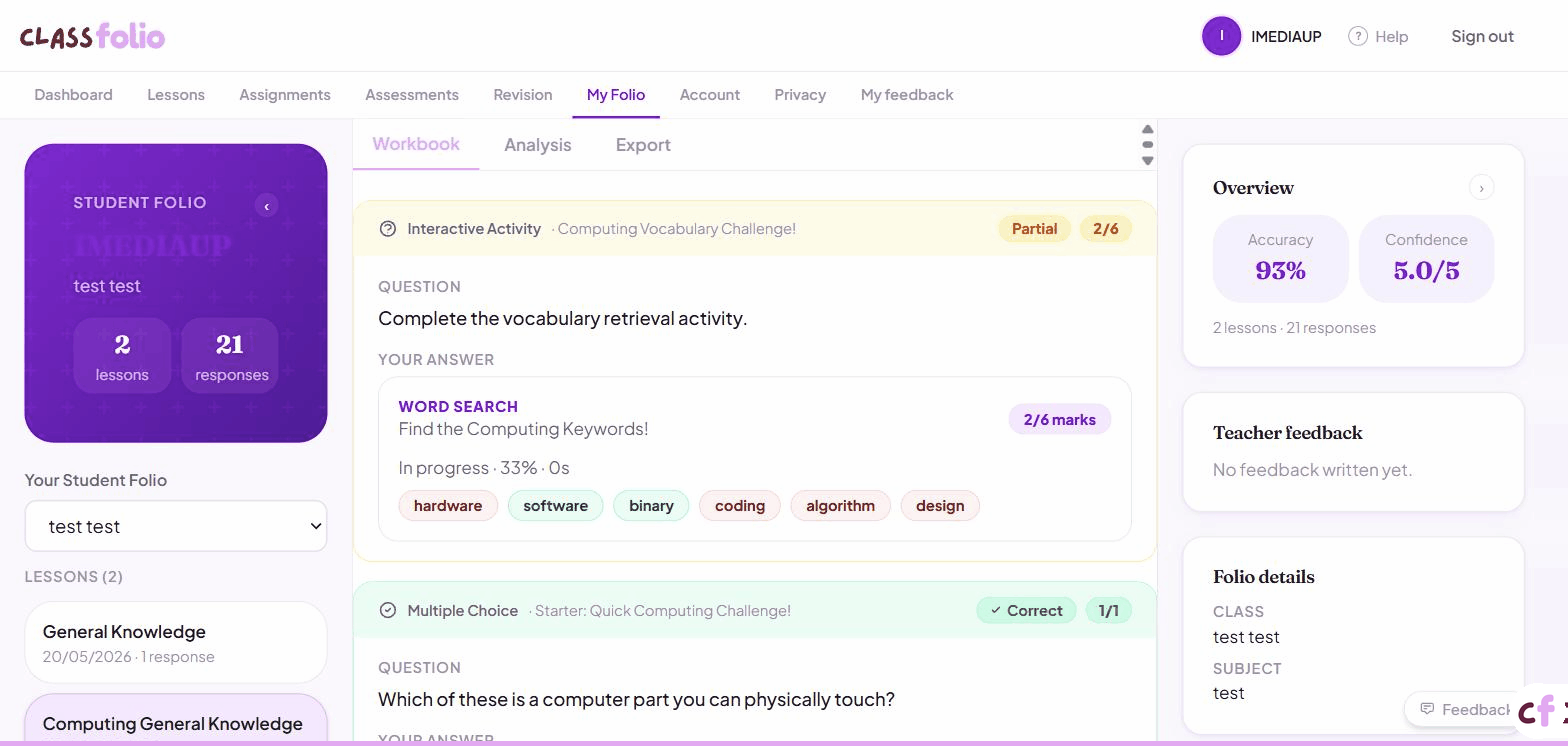The image size is (1568, 746).
Task: Click the ClassFolio logo
Action: coord(92,36)
